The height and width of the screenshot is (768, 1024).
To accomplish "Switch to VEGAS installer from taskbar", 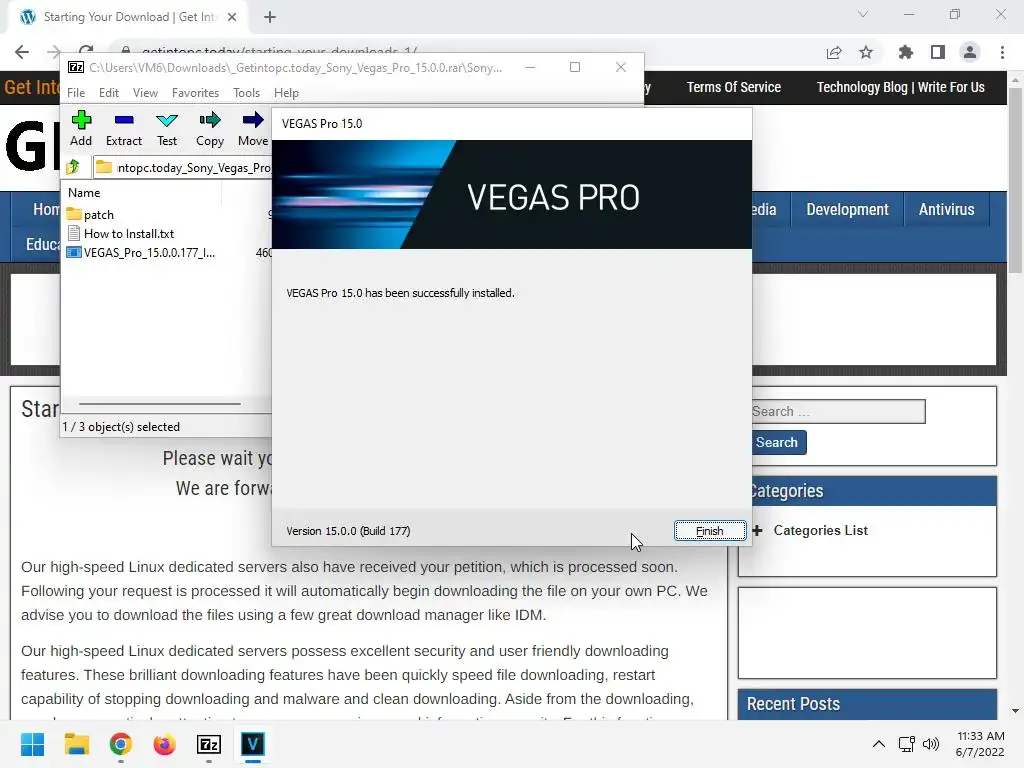I will pyautogui.click(x=253, y=744).
